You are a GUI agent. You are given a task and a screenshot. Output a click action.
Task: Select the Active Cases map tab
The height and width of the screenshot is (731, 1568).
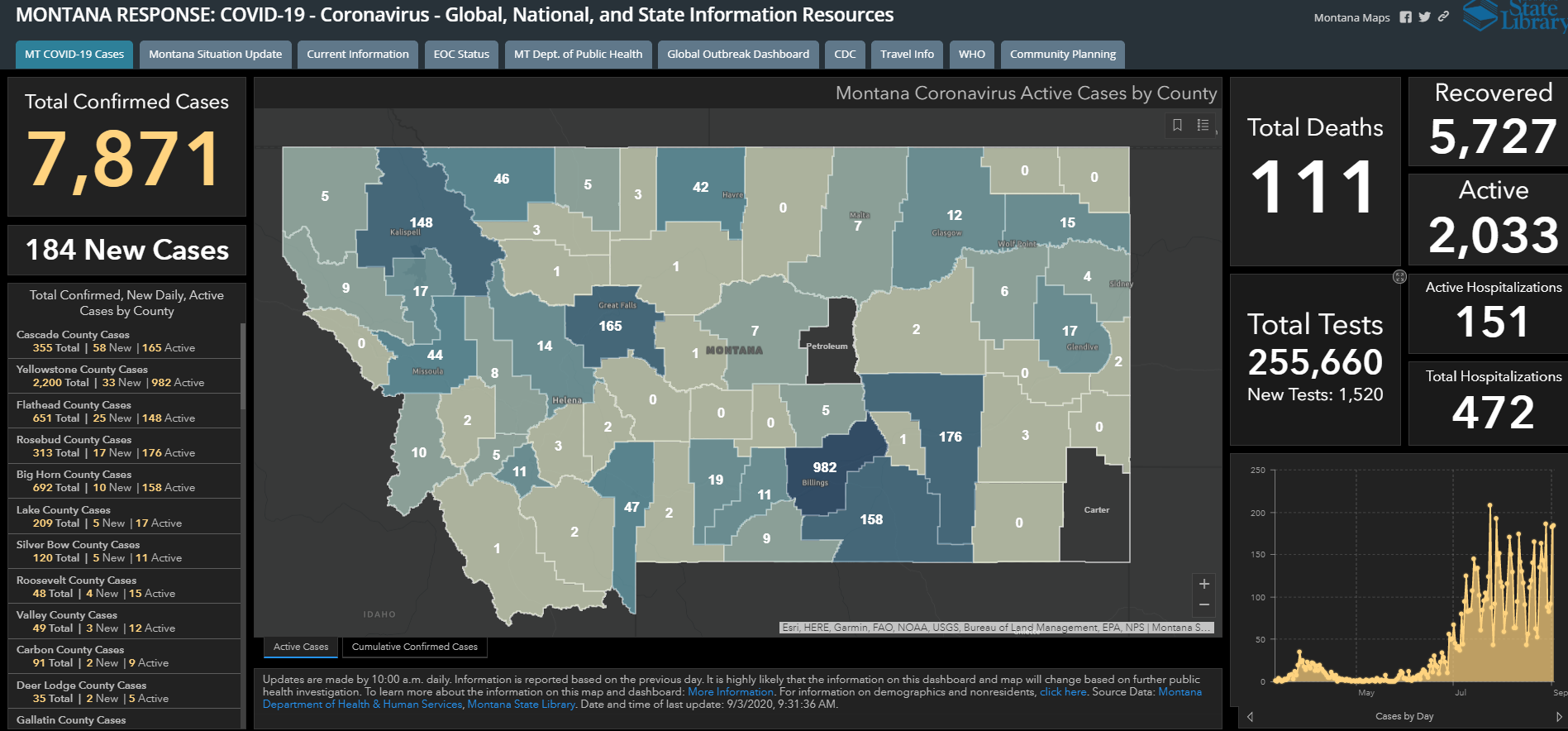pyautogui.click(x=301, y=647)
